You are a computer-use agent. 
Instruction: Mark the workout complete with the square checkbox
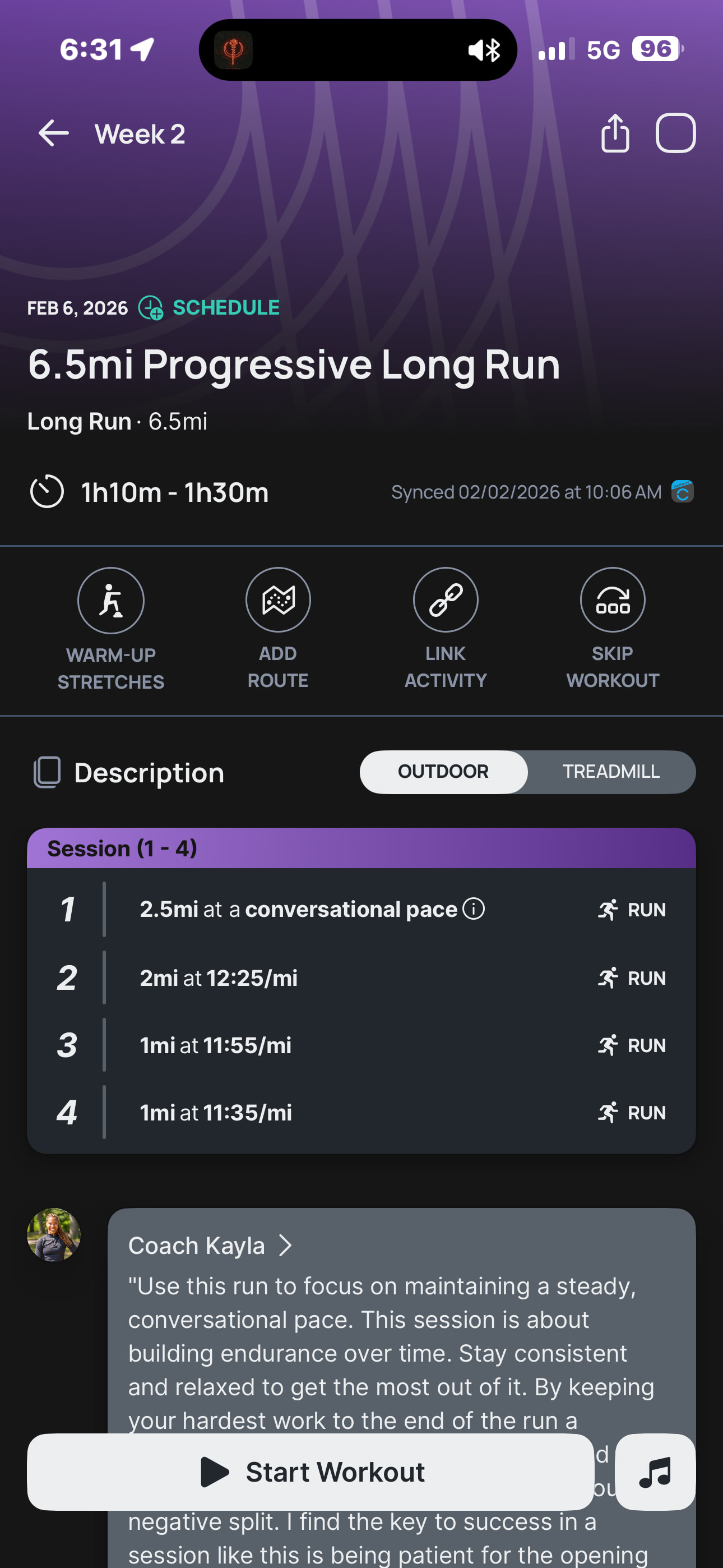coord(675,133)
